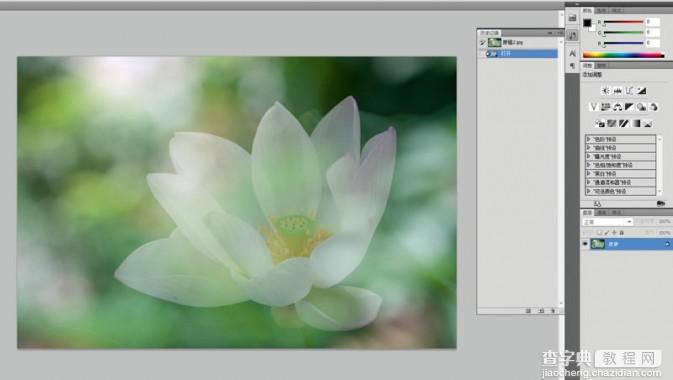Add a Threshold adjustment layer
Image resolution: width=673 pixels, height=380 pixels.
(624, 124)
